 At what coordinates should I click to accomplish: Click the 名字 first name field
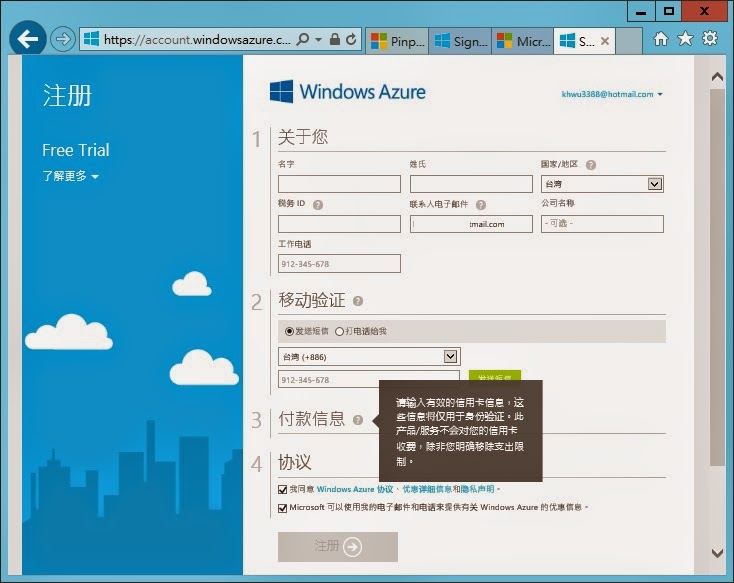[x=339, y=184]
